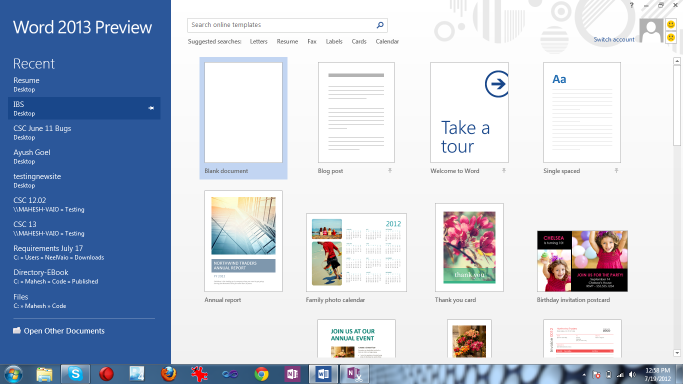Select the Cards suggested search

click(x=359, y=42)
